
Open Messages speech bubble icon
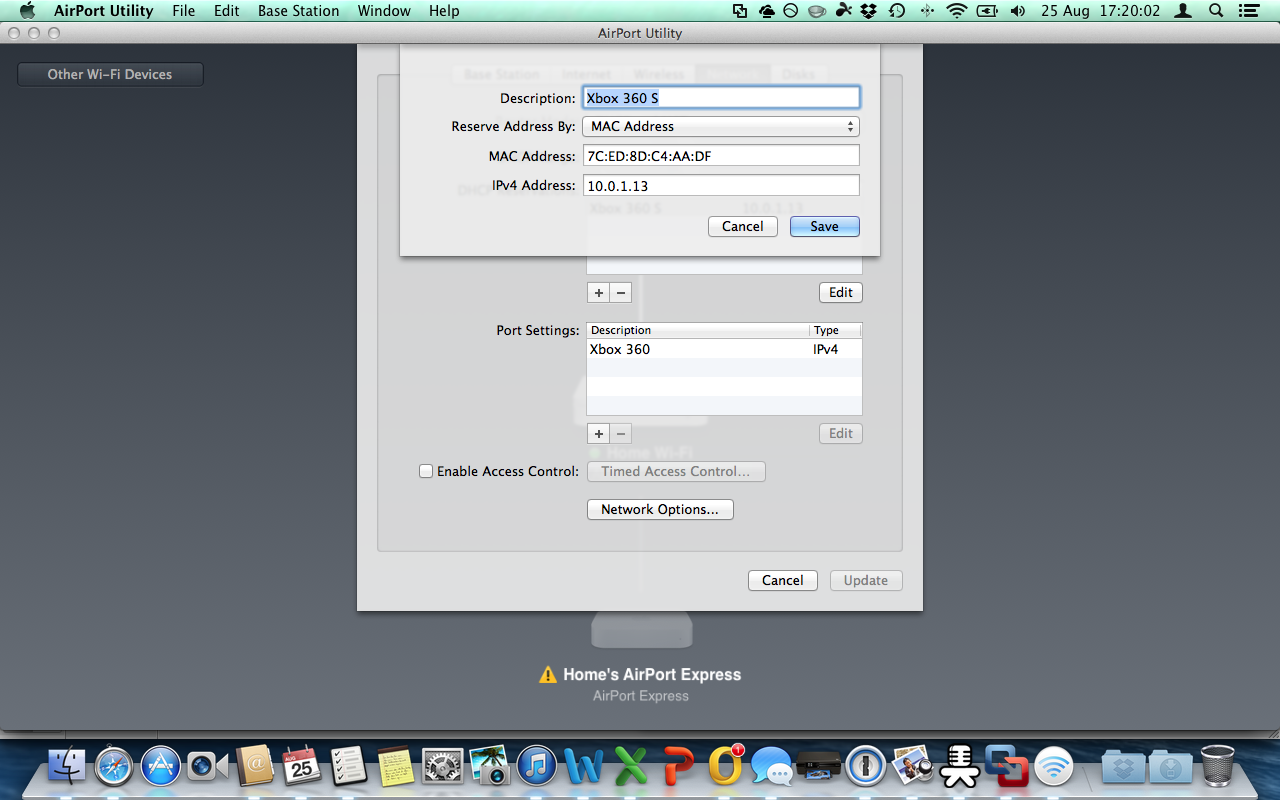tap(772, 767)
